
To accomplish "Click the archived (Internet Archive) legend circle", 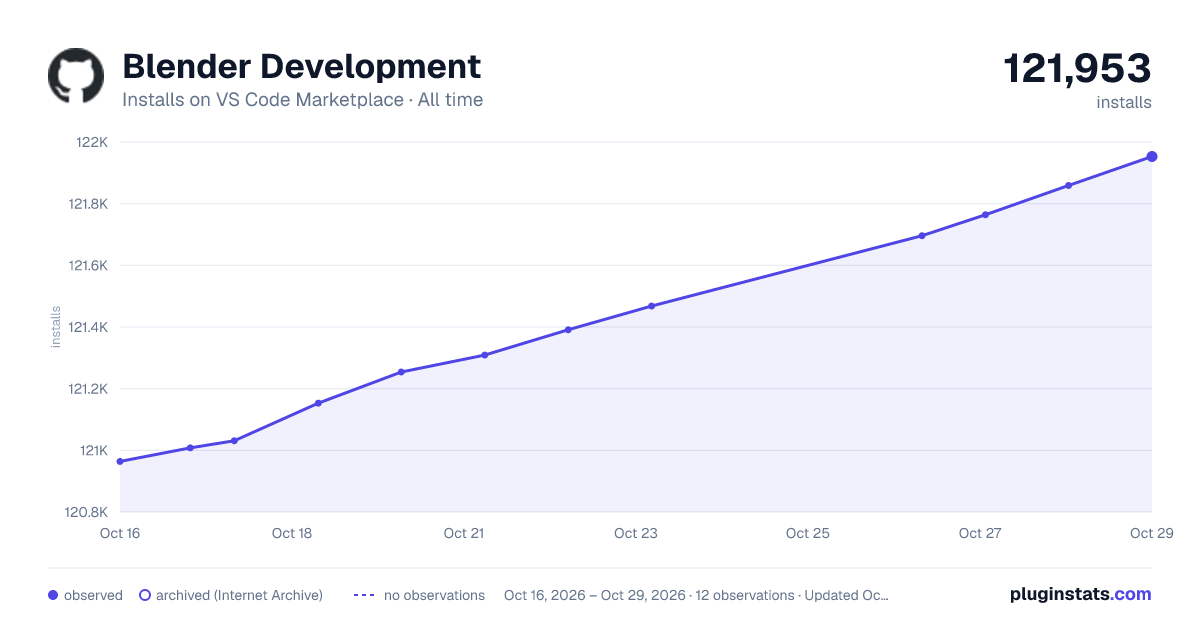I will (144, 595).
